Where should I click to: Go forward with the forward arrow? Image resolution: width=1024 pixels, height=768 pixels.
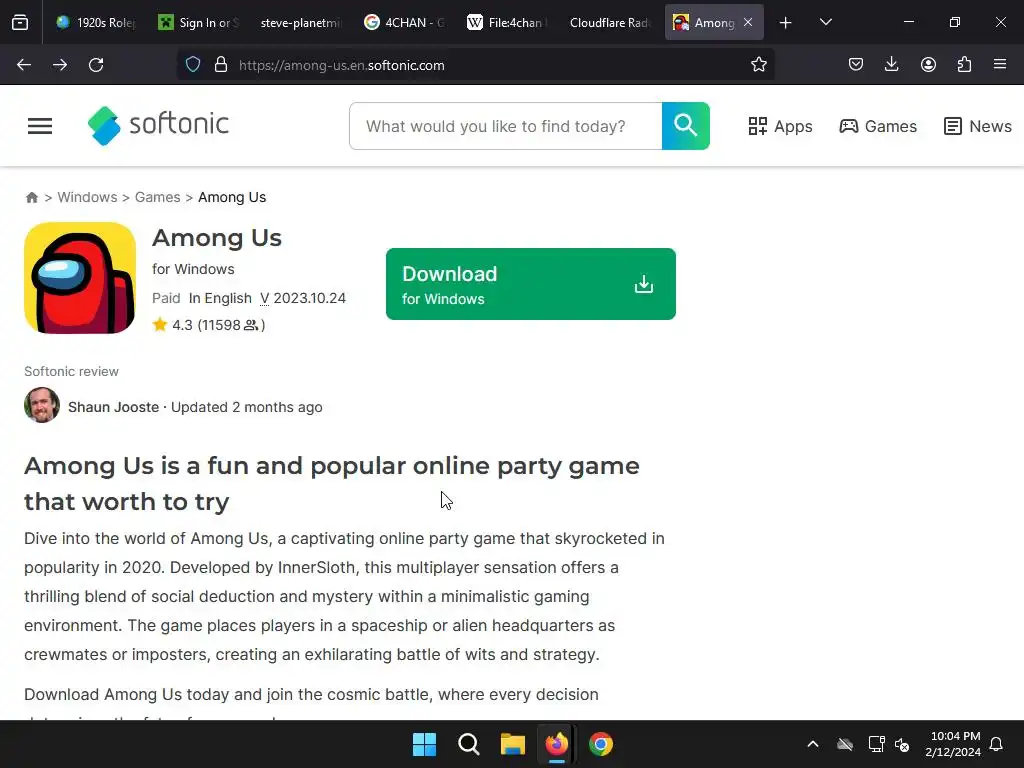(x=60, y=65)
